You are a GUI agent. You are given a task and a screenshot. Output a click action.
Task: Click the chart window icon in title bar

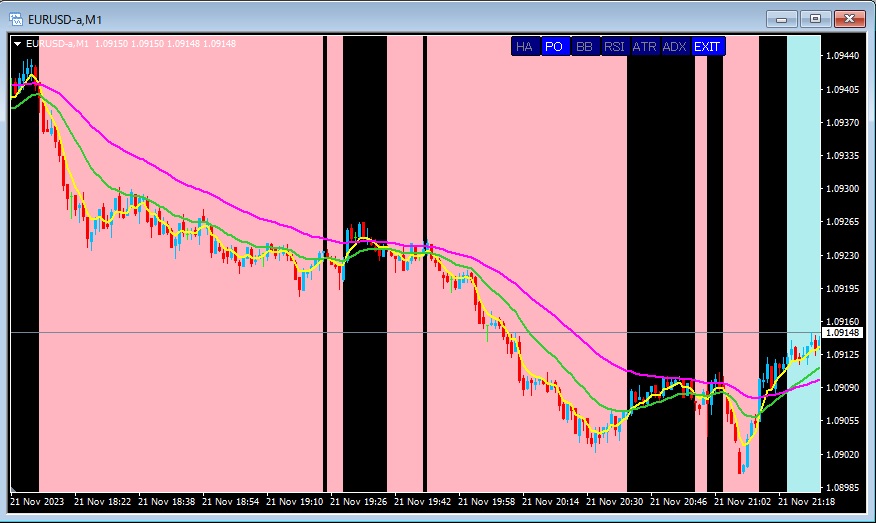click(x=16, y=19)
